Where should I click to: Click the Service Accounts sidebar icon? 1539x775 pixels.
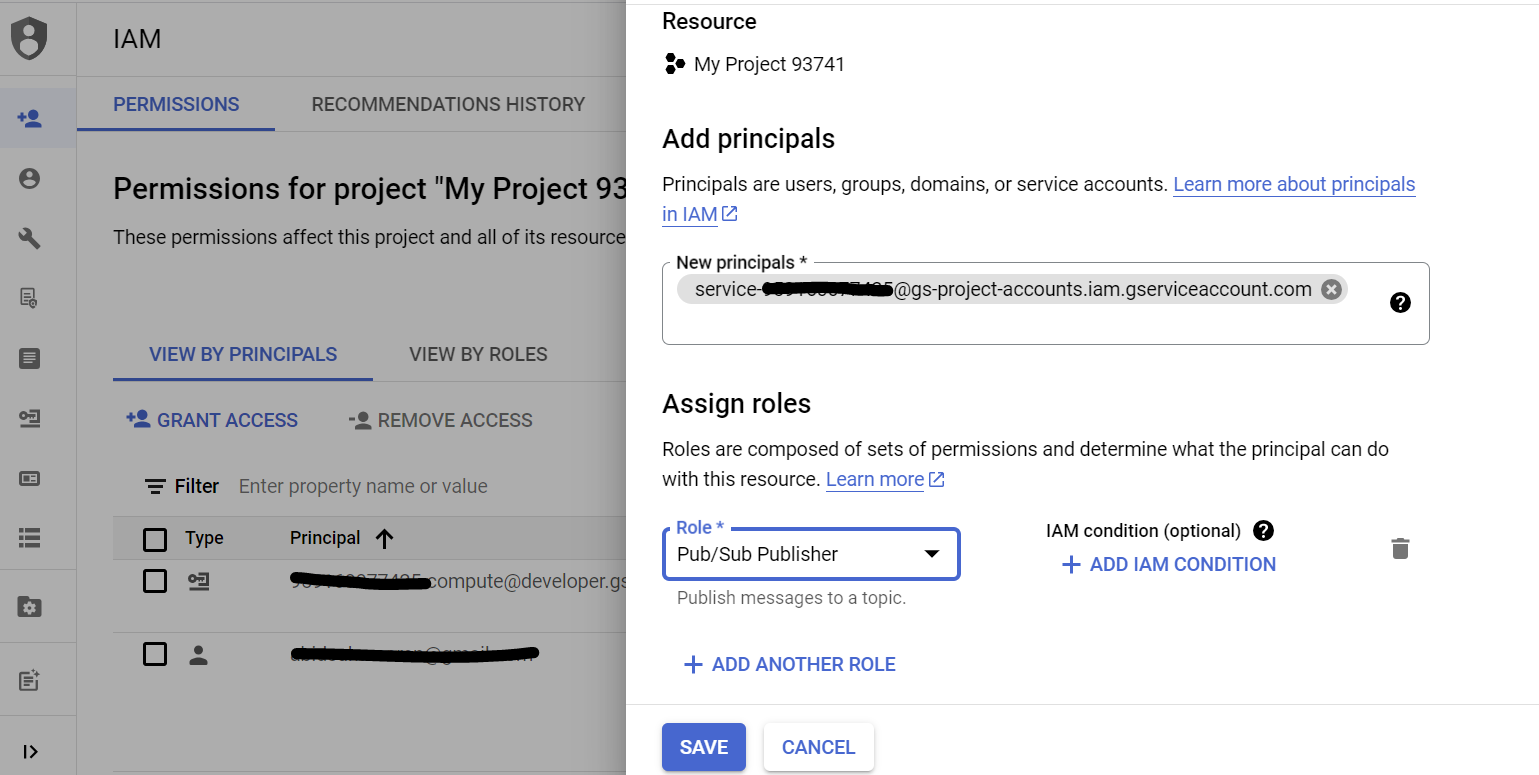[x=30, y=418]
